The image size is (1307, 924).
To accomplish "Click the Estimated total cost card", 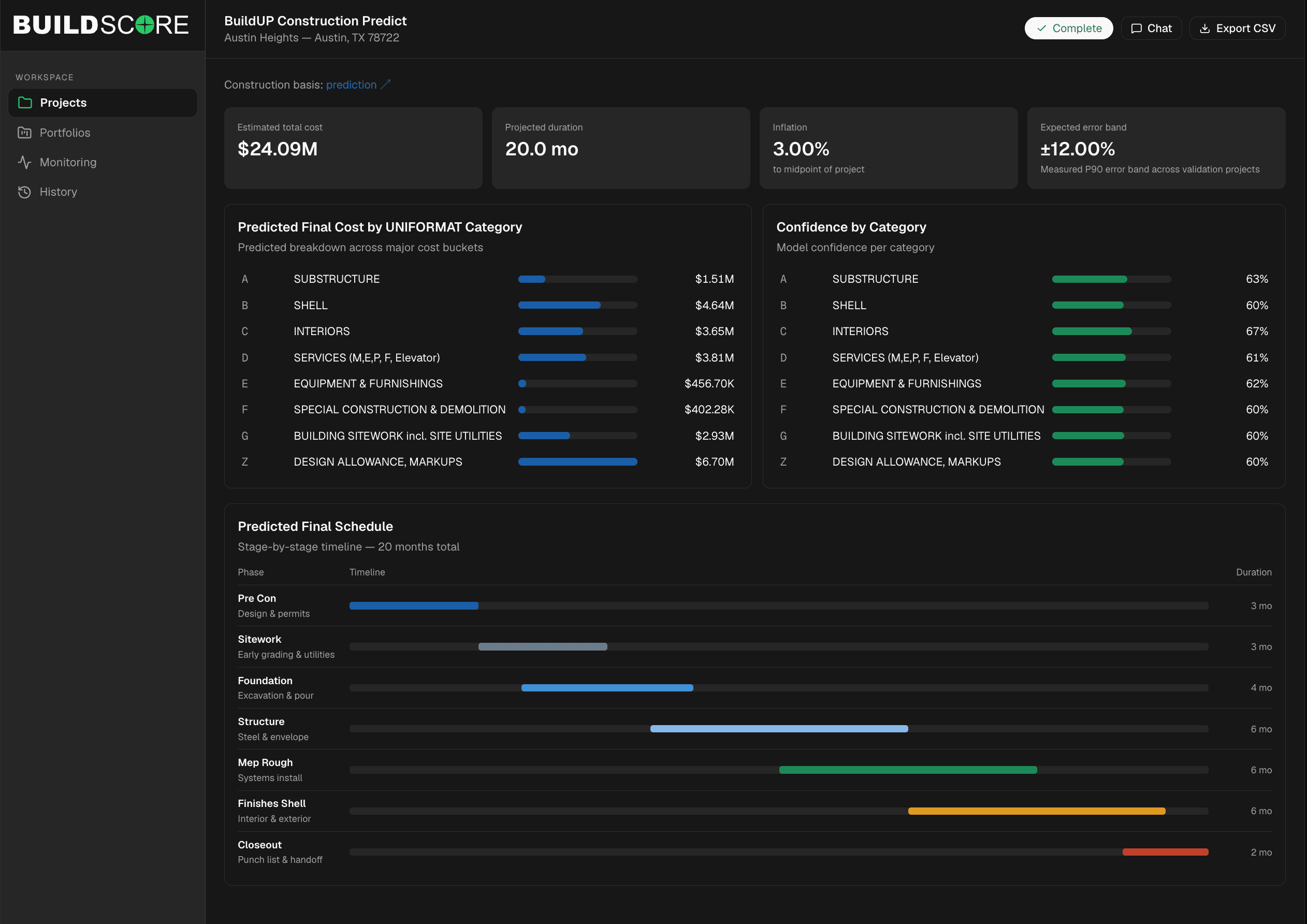I will coord(353,148).
